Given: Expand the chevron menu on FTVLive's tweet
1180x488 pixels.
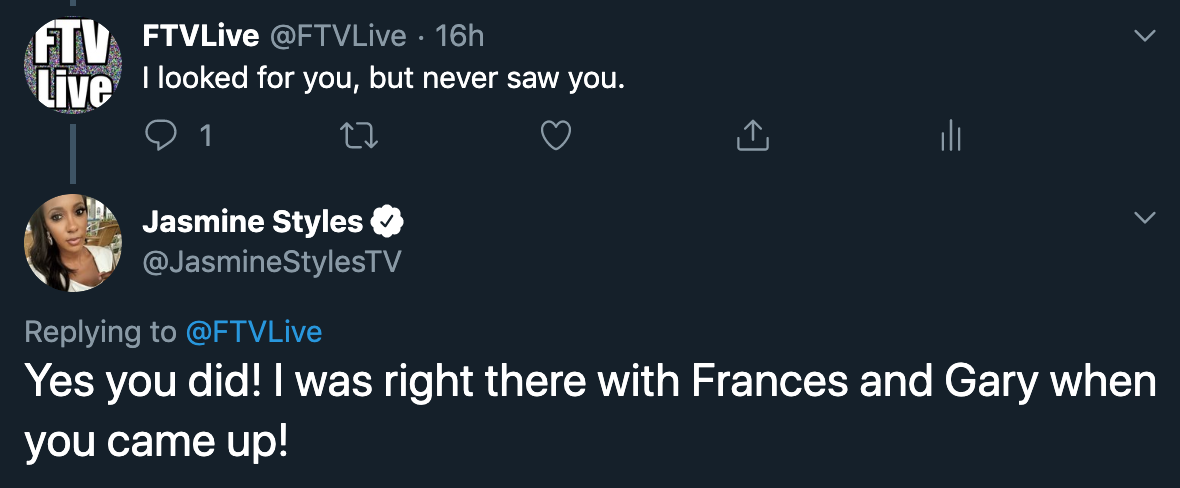Looking at the screenshot, I should pos(1144,36).
